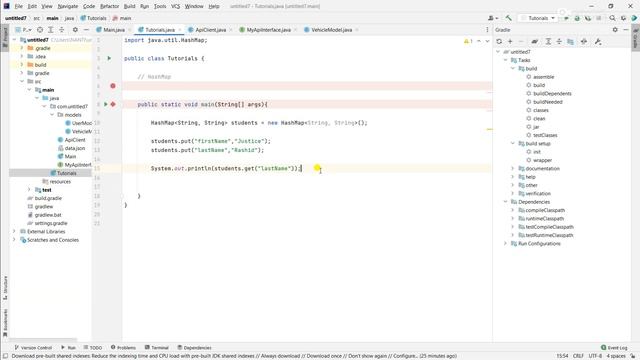640x360 pixels.
Task: Toggle Gradle show dependencies button
Action: [x=570, y=41]
